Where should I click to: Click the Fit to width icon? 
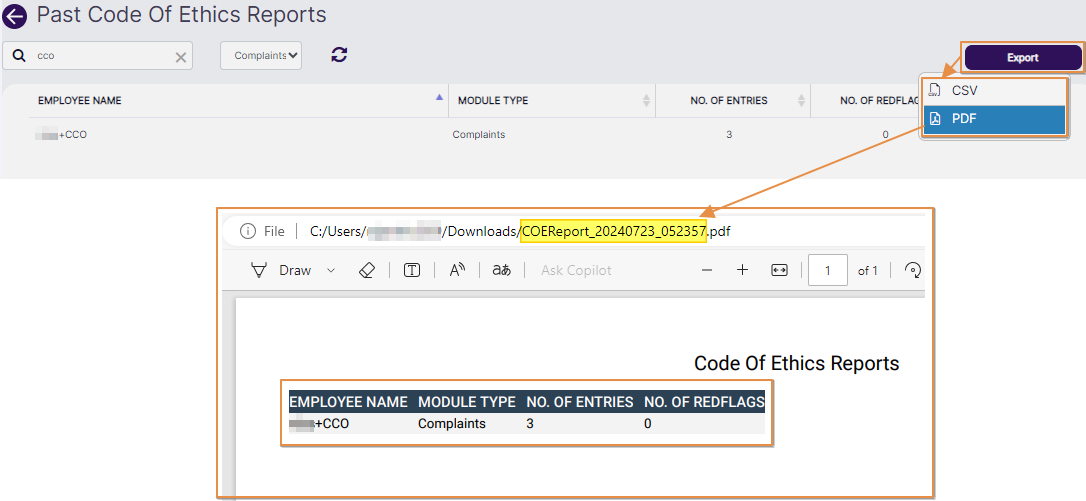point(779,270)
